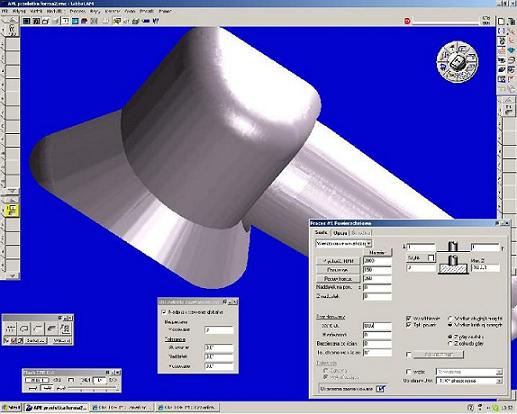The image size is (517, 414).
Task: Switch to the second tab of the milling dialog
Action: tap(340, 233)
